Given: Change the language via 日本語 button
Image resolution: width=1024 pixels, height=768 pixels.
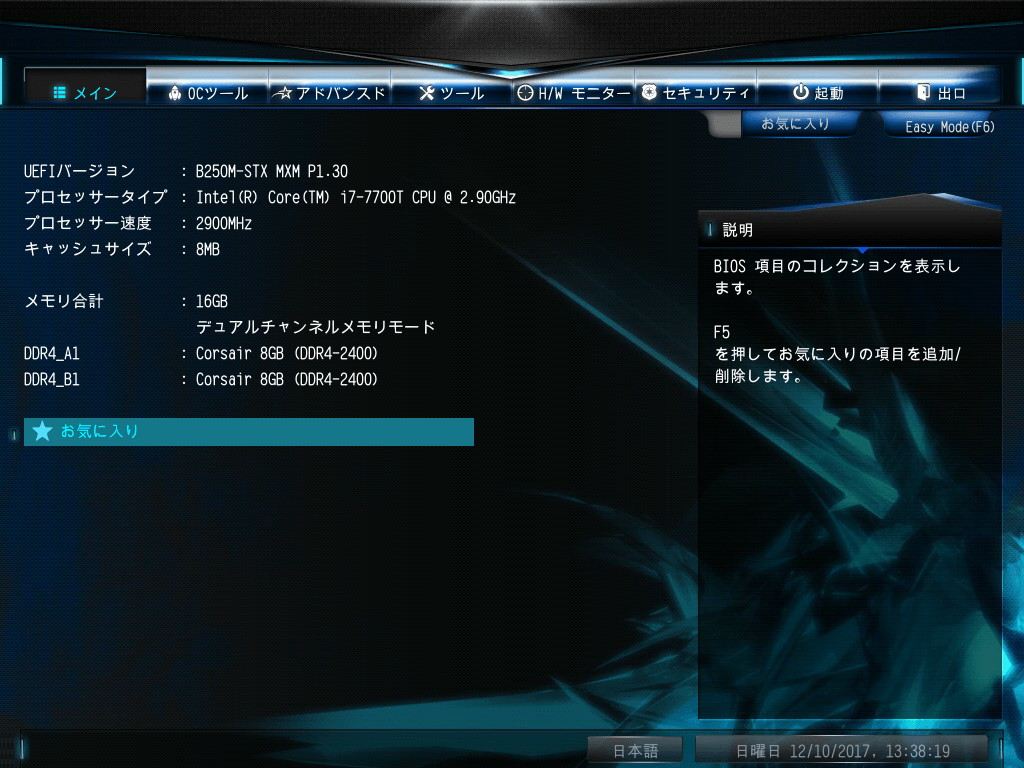Looking at the screenshot, I should tap(635, 750).
